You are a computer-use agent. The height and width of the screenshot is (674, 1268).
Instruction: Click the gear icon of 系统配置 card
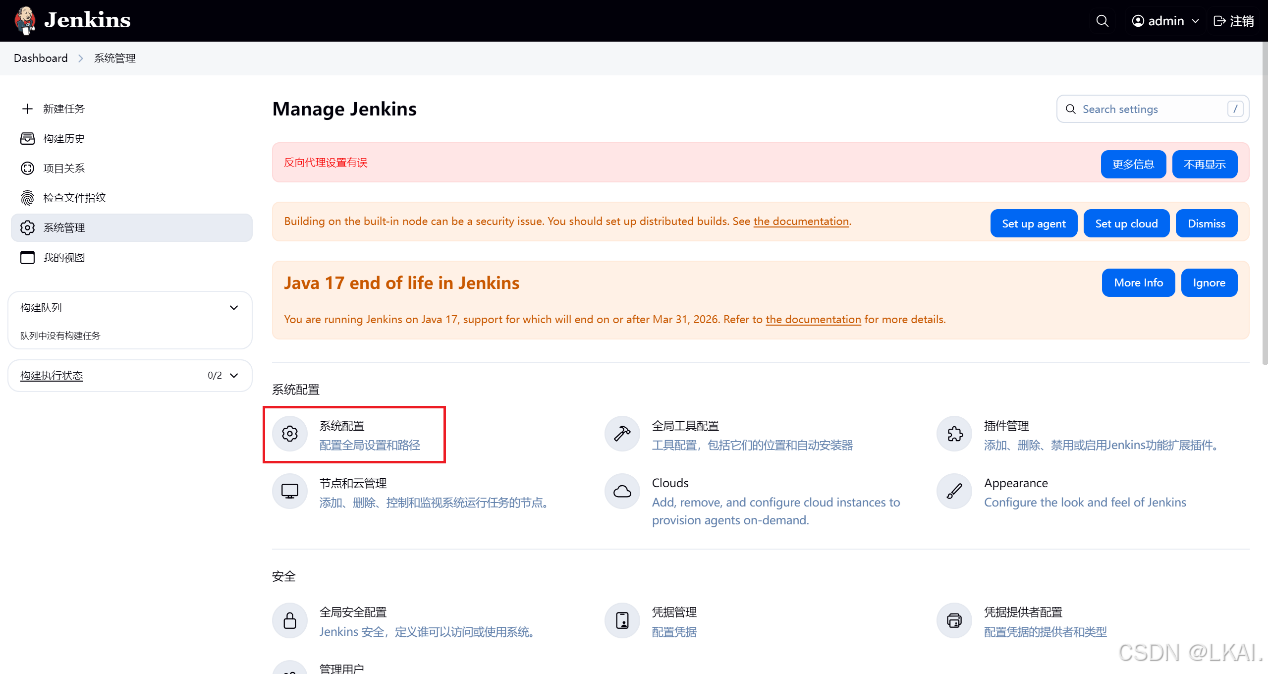pos(290,434)
